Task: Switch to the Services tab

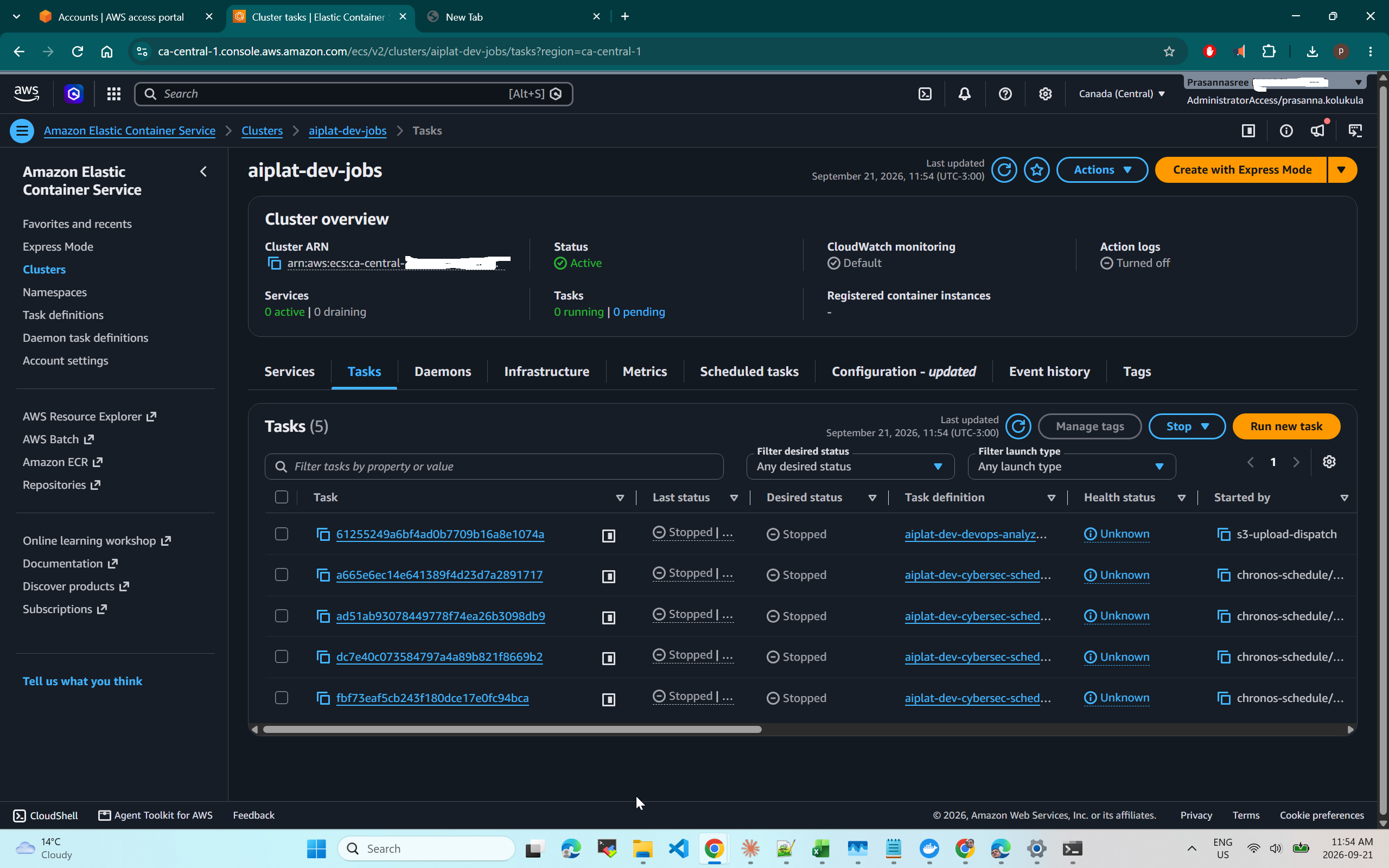Action: [x=289, y=372]
